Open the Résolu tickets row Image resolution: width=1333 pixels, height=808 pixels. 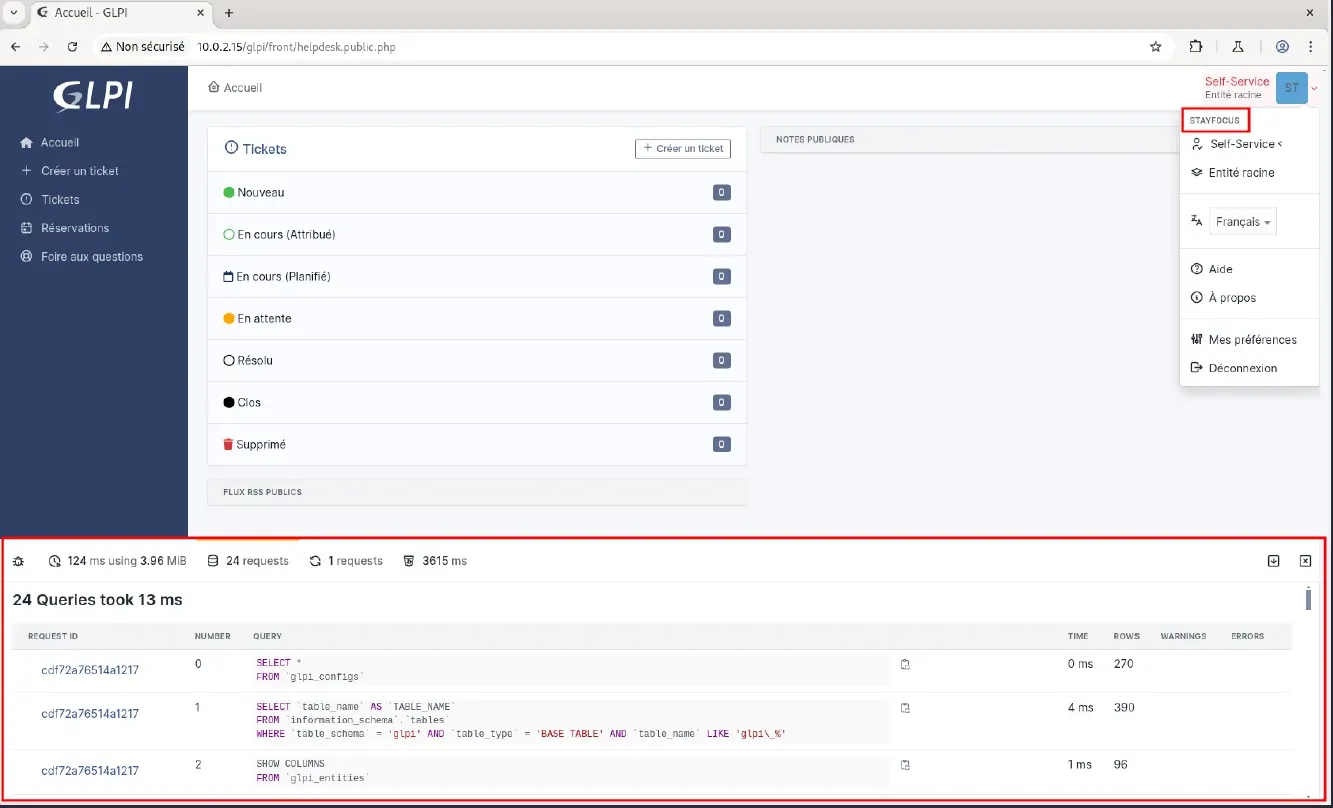pos(477,360)
